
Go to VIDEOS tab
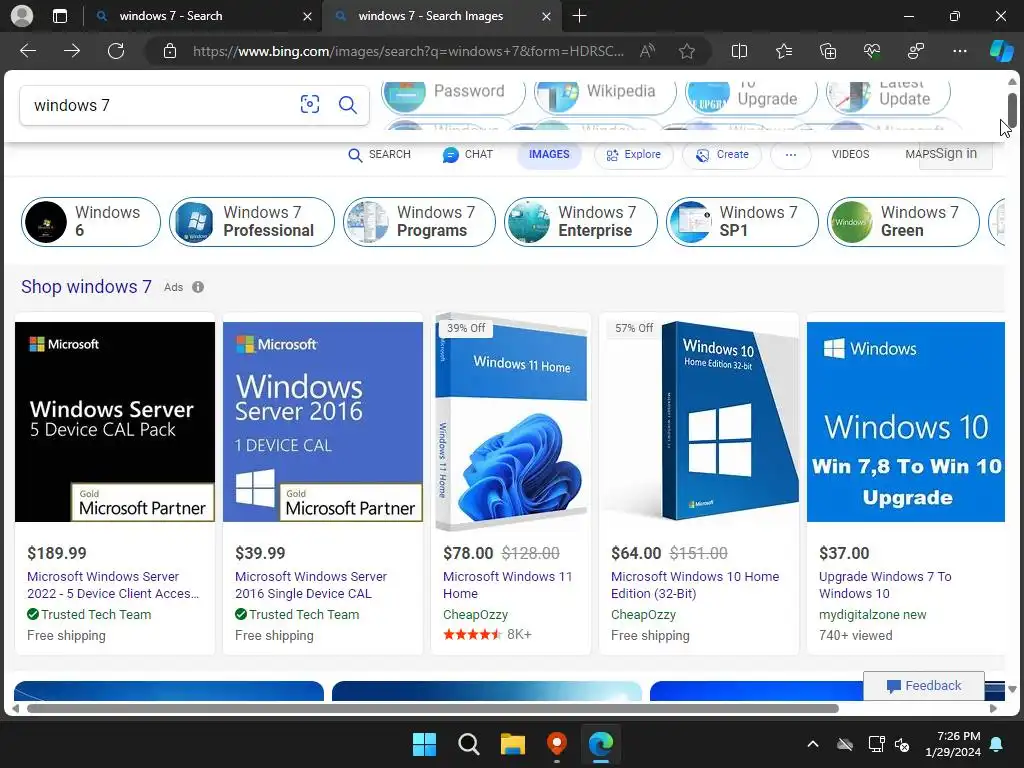(850, 155)
